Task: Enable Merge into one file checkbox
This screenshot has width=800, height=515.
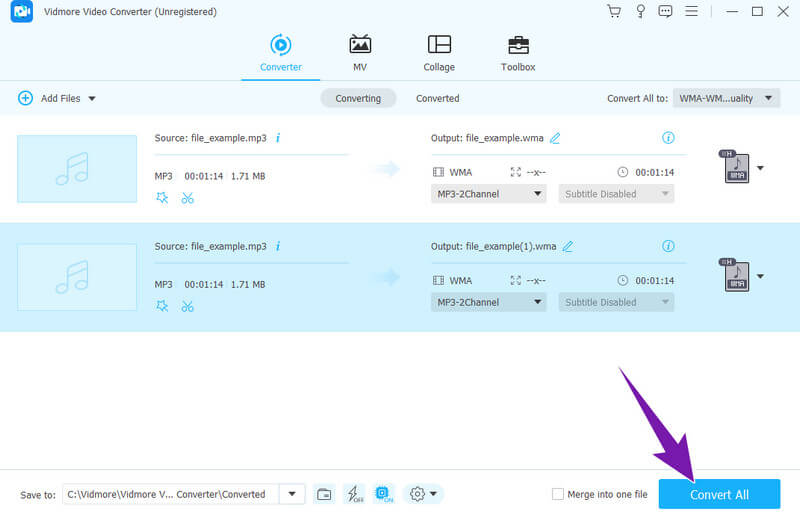Action: click(558, 494)
